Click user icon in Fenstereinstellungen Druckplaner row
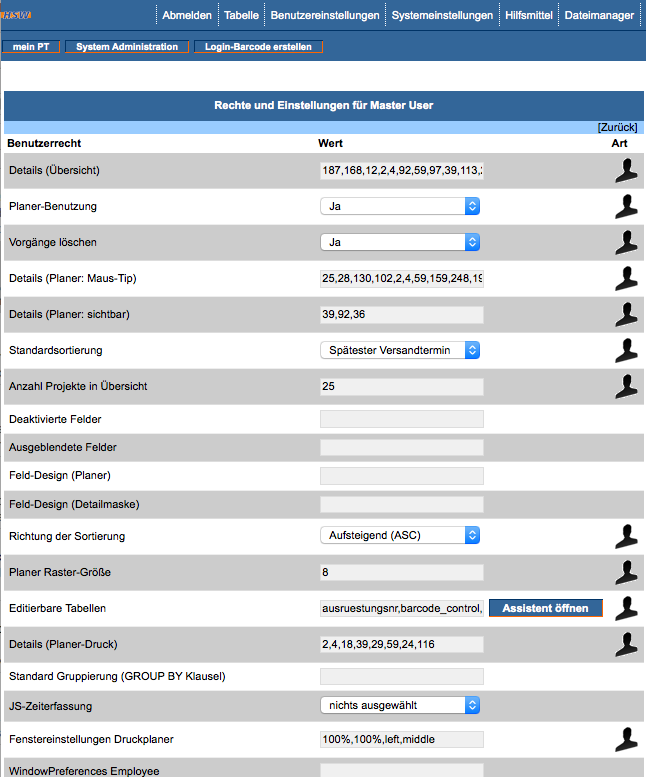Viewport: 646px width, 777px height. tap(626, 739)
